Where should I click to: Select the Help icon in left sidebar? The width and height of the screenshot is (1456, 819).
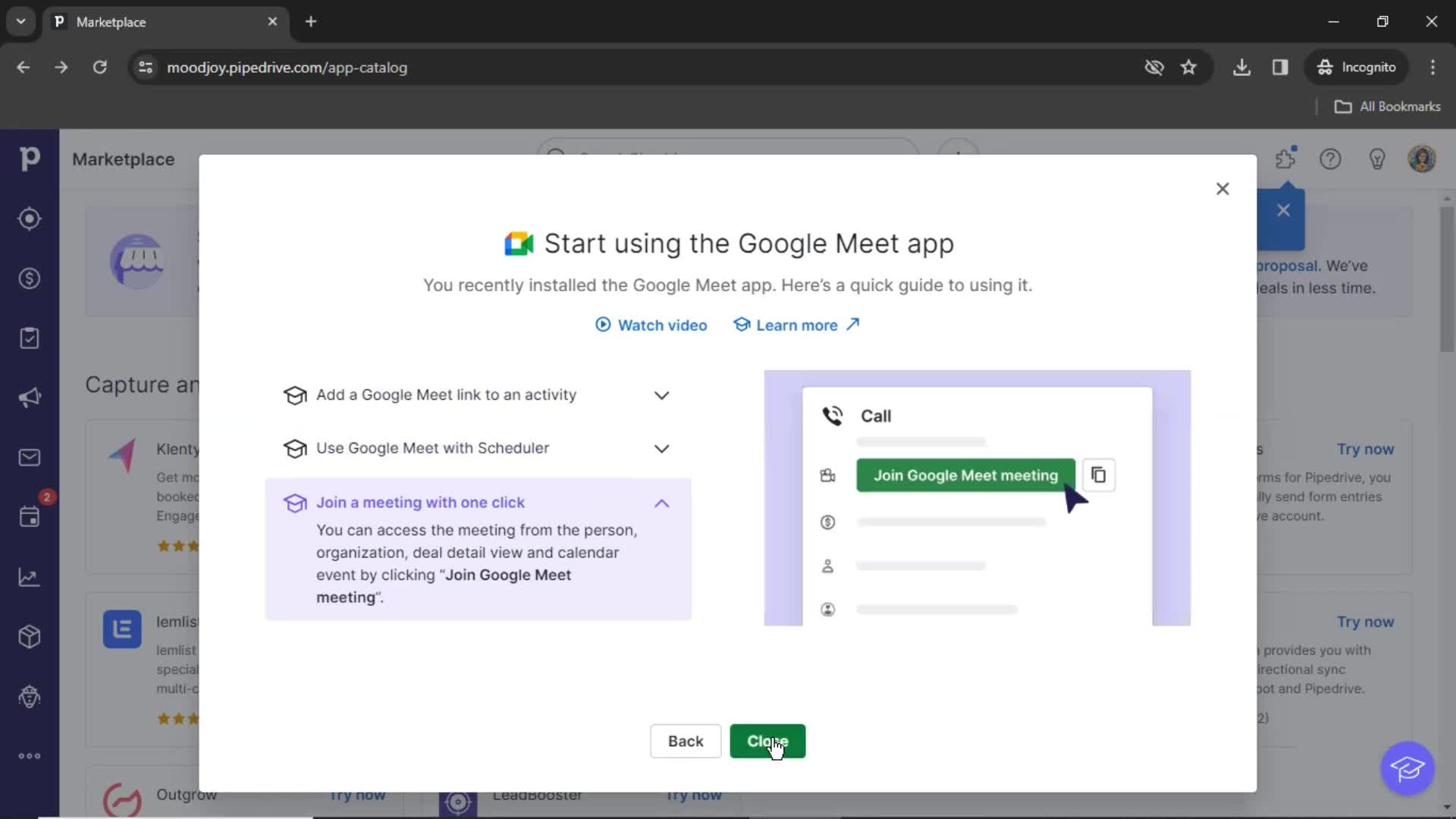point(1331,159)
